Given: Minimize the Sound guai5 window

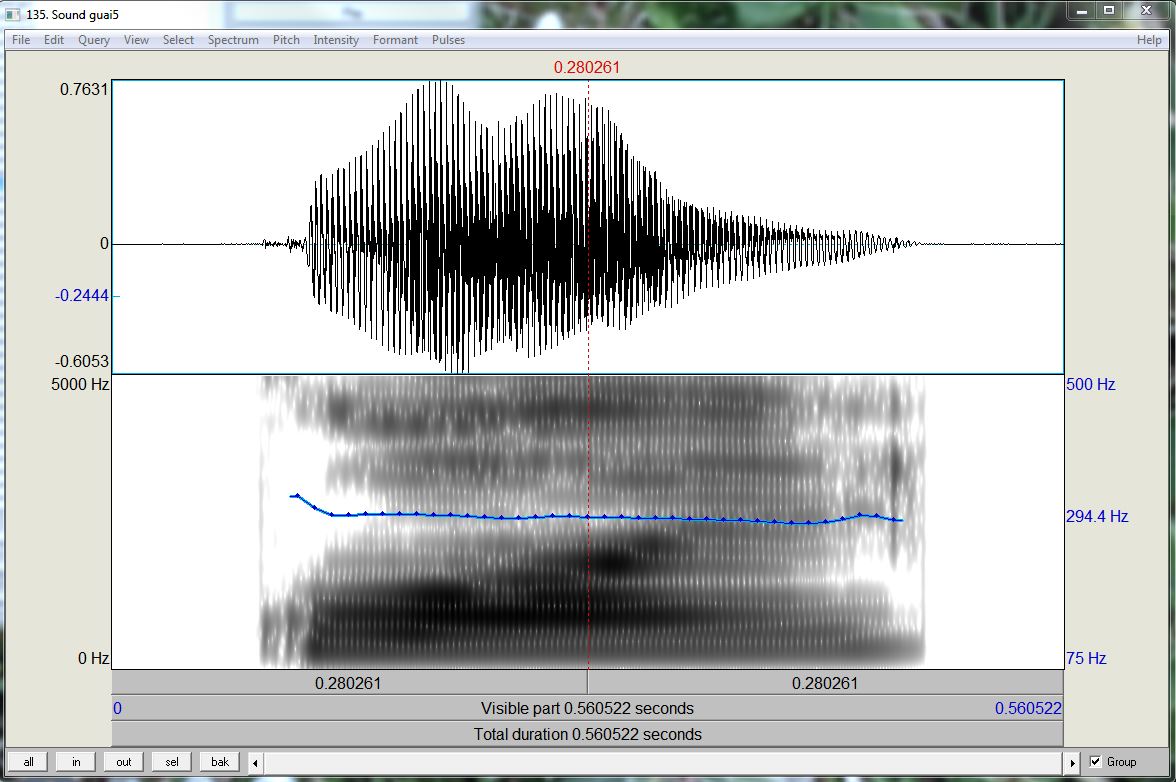Looking at the screenshot, I should (1082, 10).
